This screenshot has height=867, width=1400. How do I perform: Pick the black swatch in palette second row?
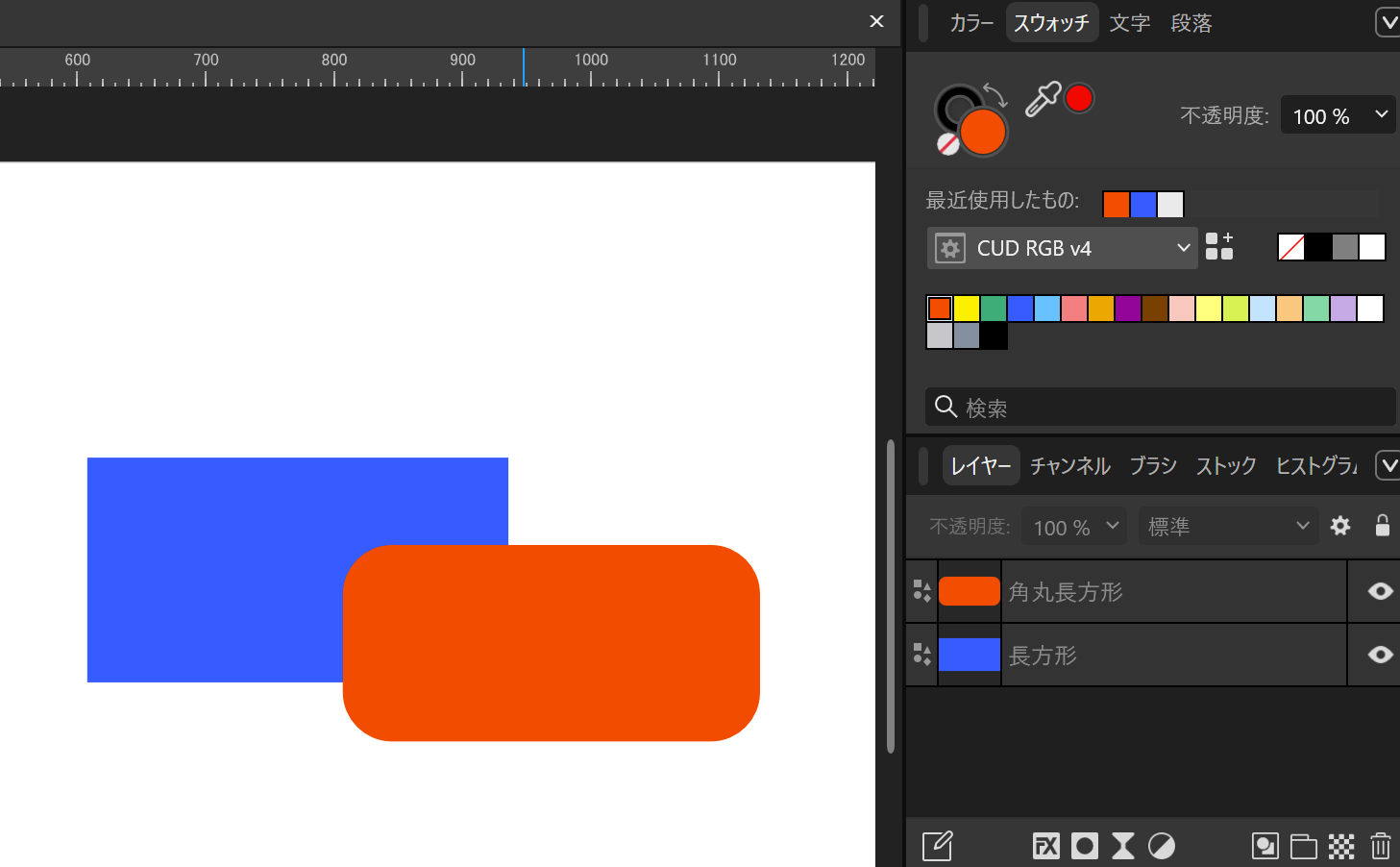(994, 335)
